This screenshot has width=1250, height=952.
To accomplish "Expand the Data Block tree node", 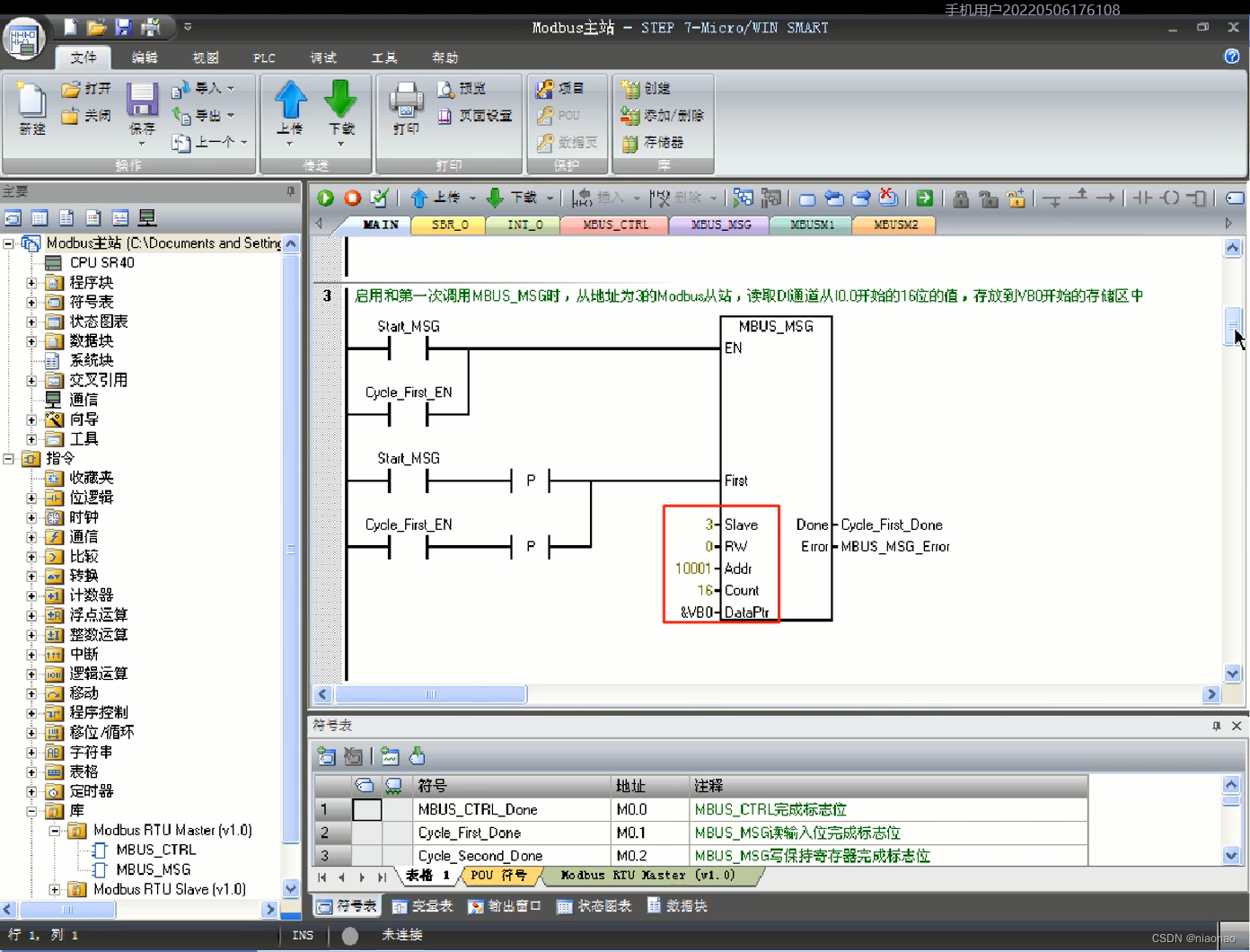I will (31, 341).
